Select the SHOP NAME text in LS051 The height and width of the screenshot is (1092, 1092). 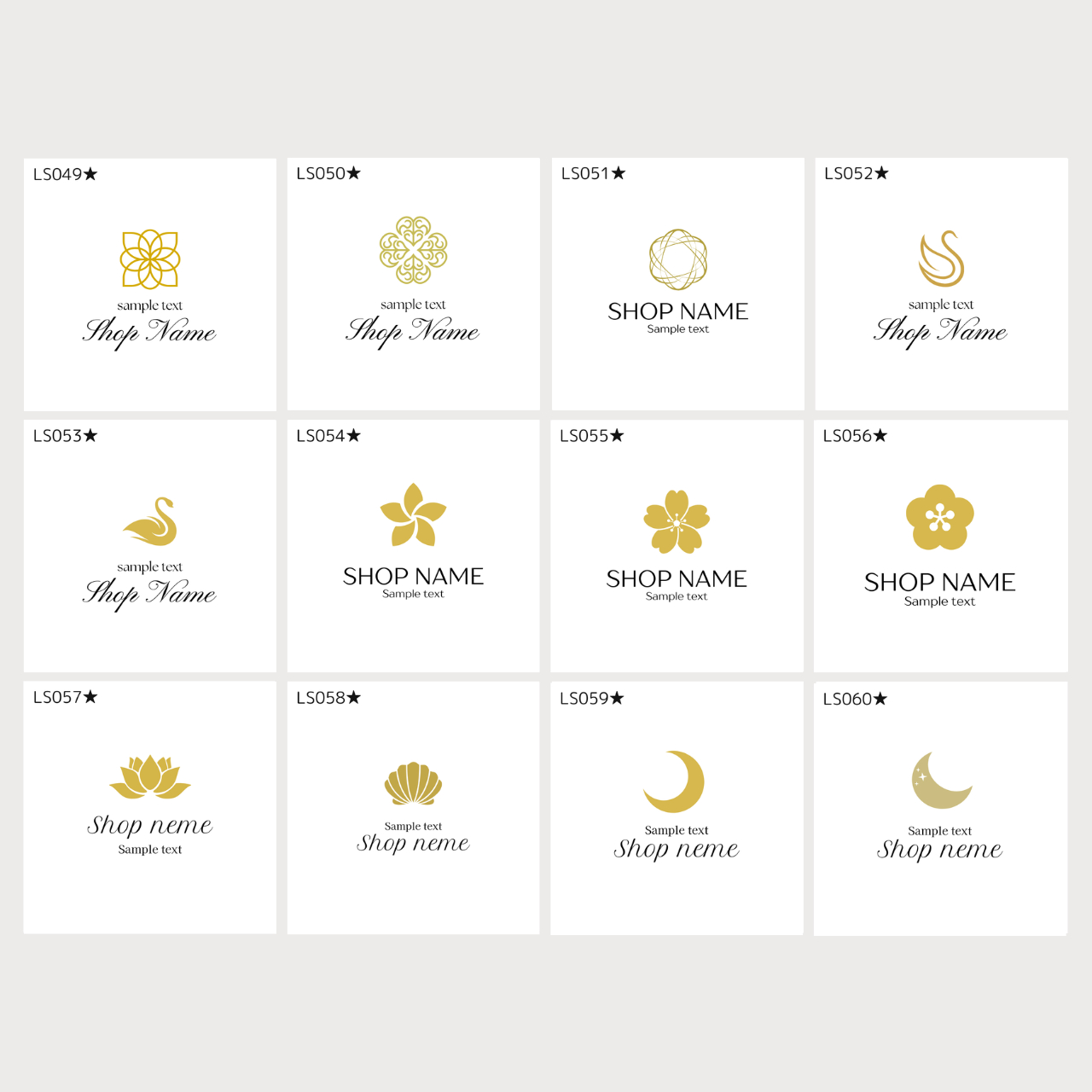click(678, 311)
